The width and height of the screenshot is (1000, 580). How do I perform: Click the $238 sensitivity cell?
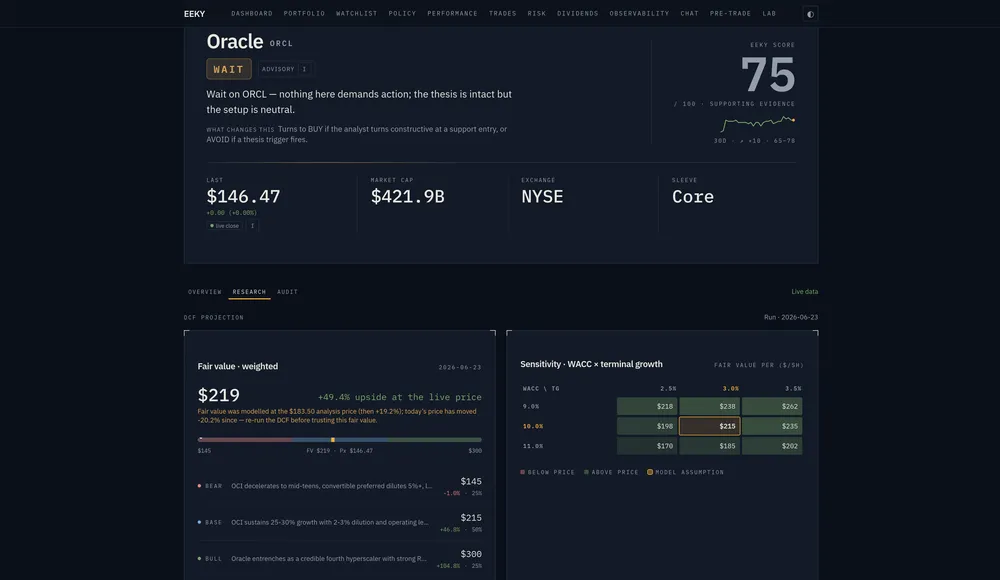(x=709, y=406)
